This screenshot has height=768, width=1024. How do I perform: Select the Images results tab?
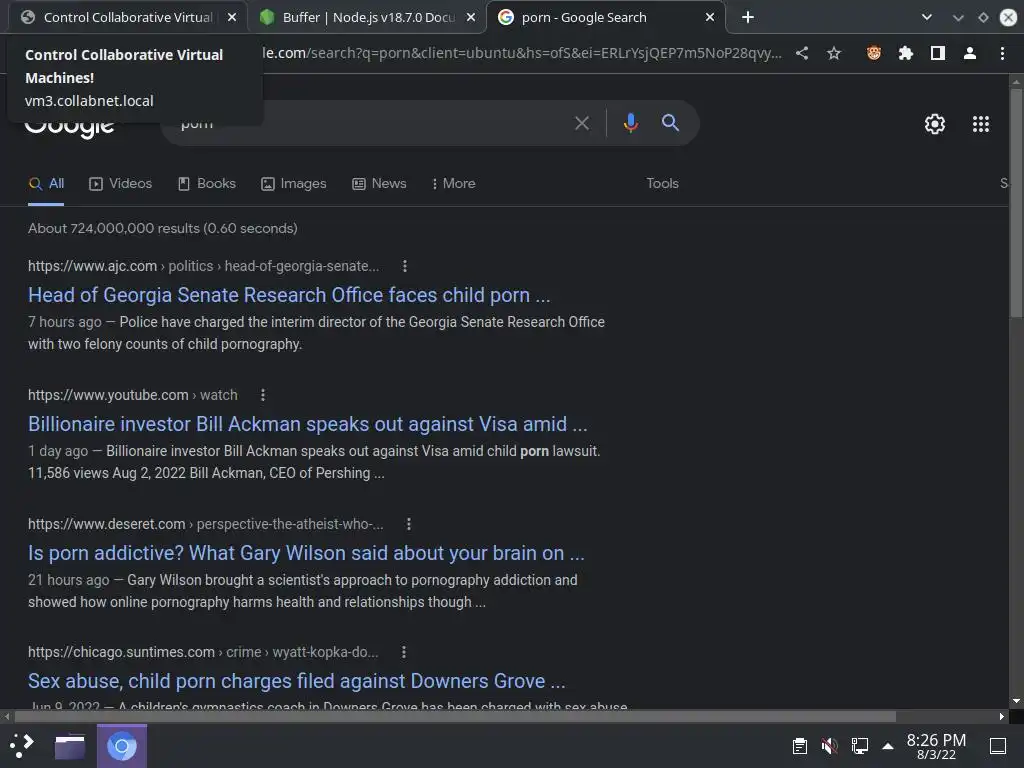294,184
